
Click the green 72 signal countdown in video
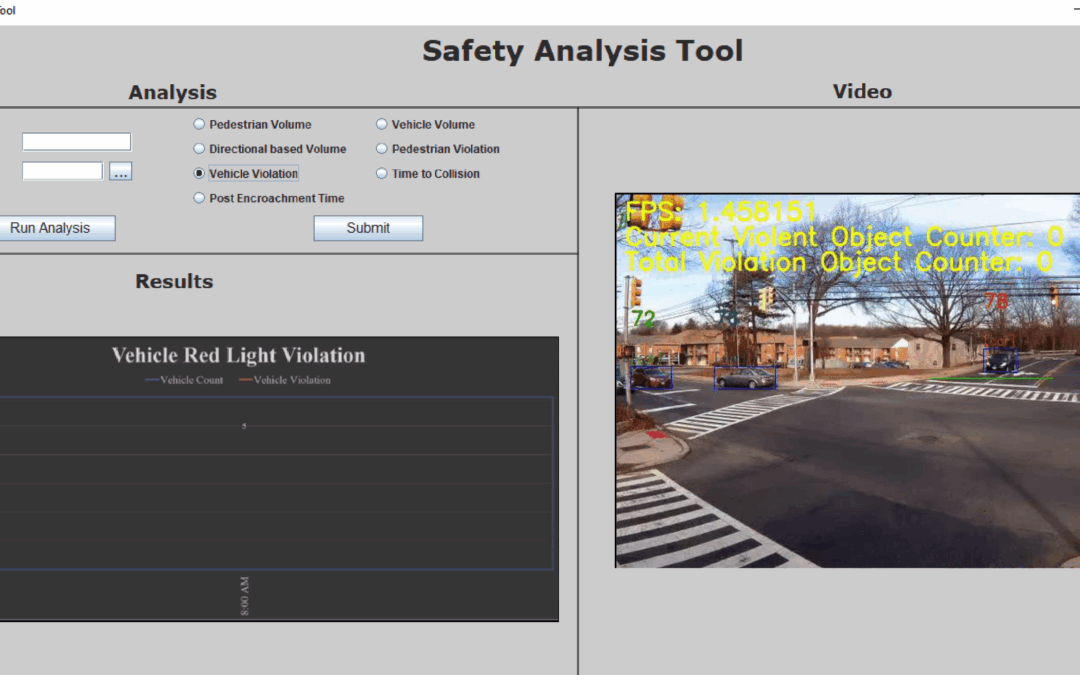[643, 319]
